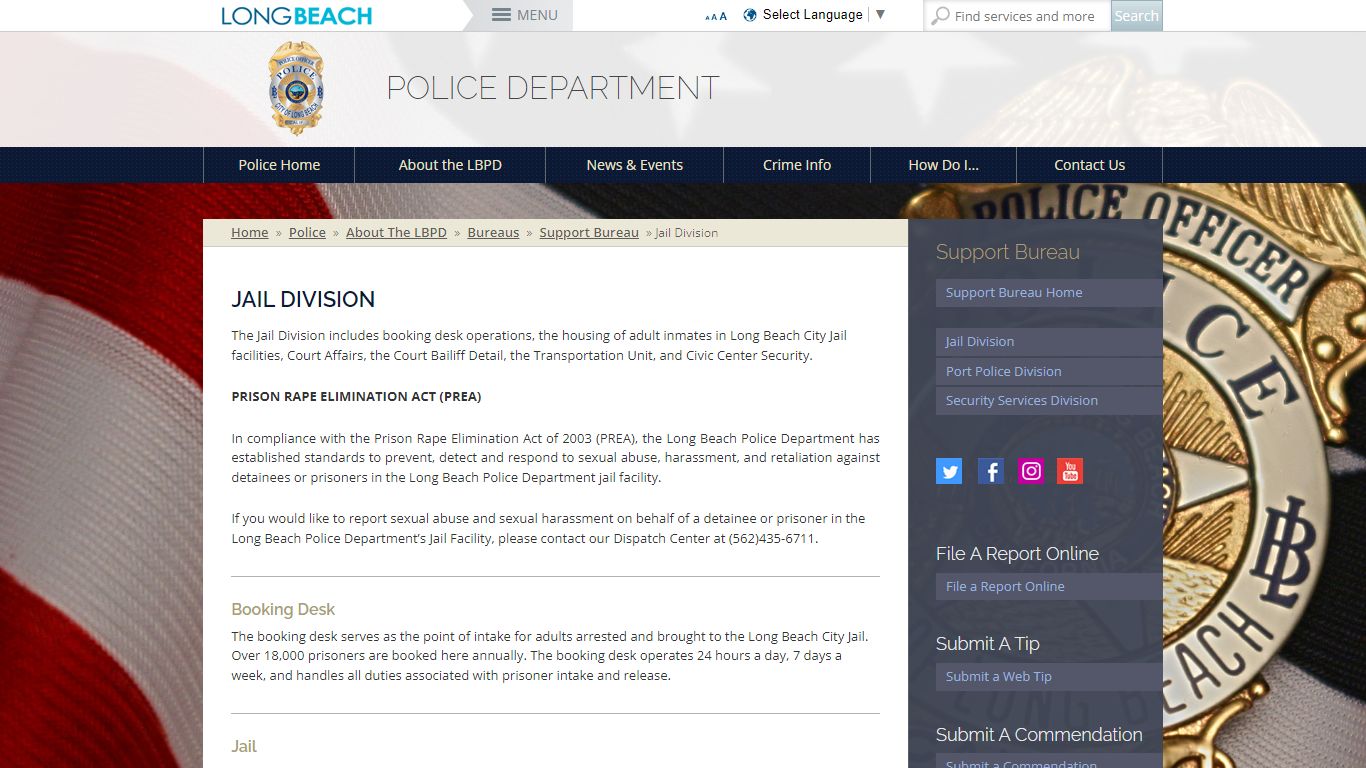Viewport: 1366px width, 768px height.
Task: Open Contact Us from the navigation bar
Action: click(x=1089, y=164)
